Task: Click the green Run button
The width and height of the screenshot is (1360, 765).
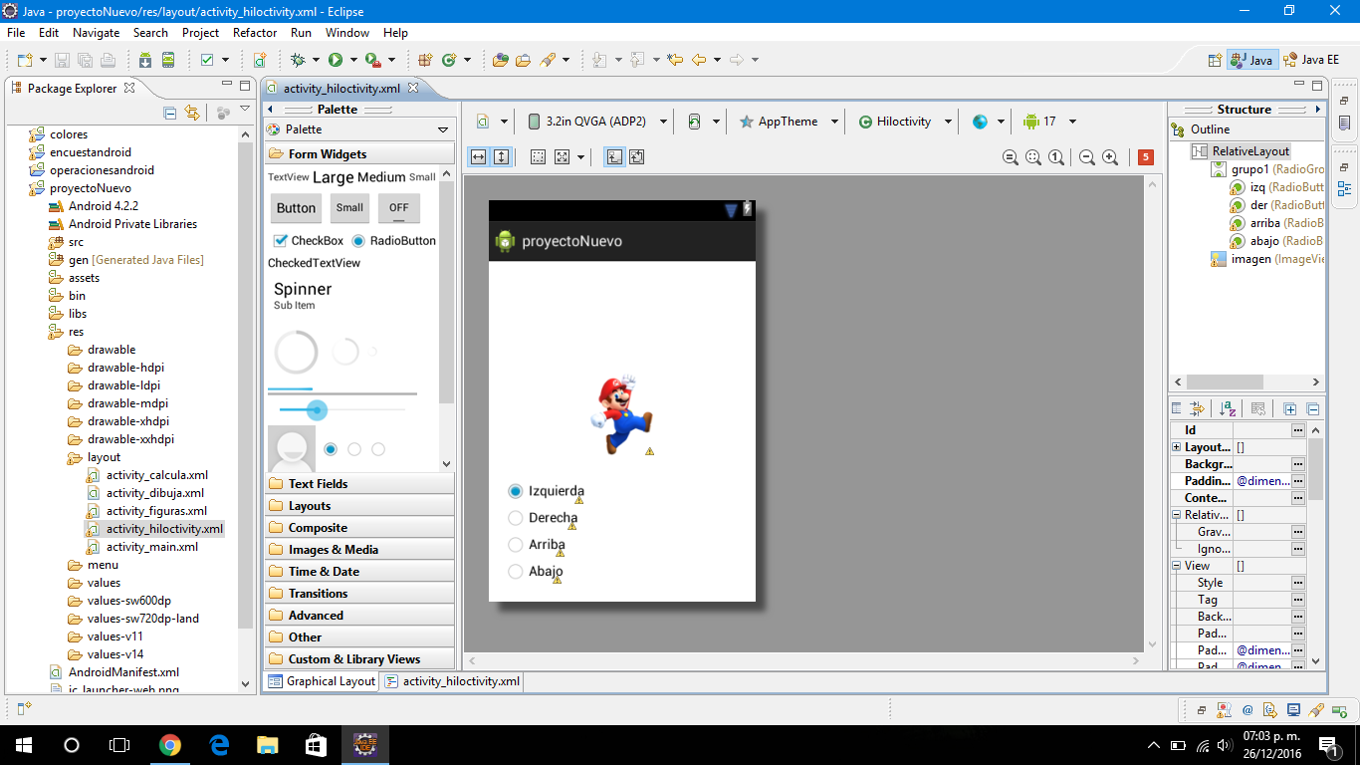Action: coord(336,60)
